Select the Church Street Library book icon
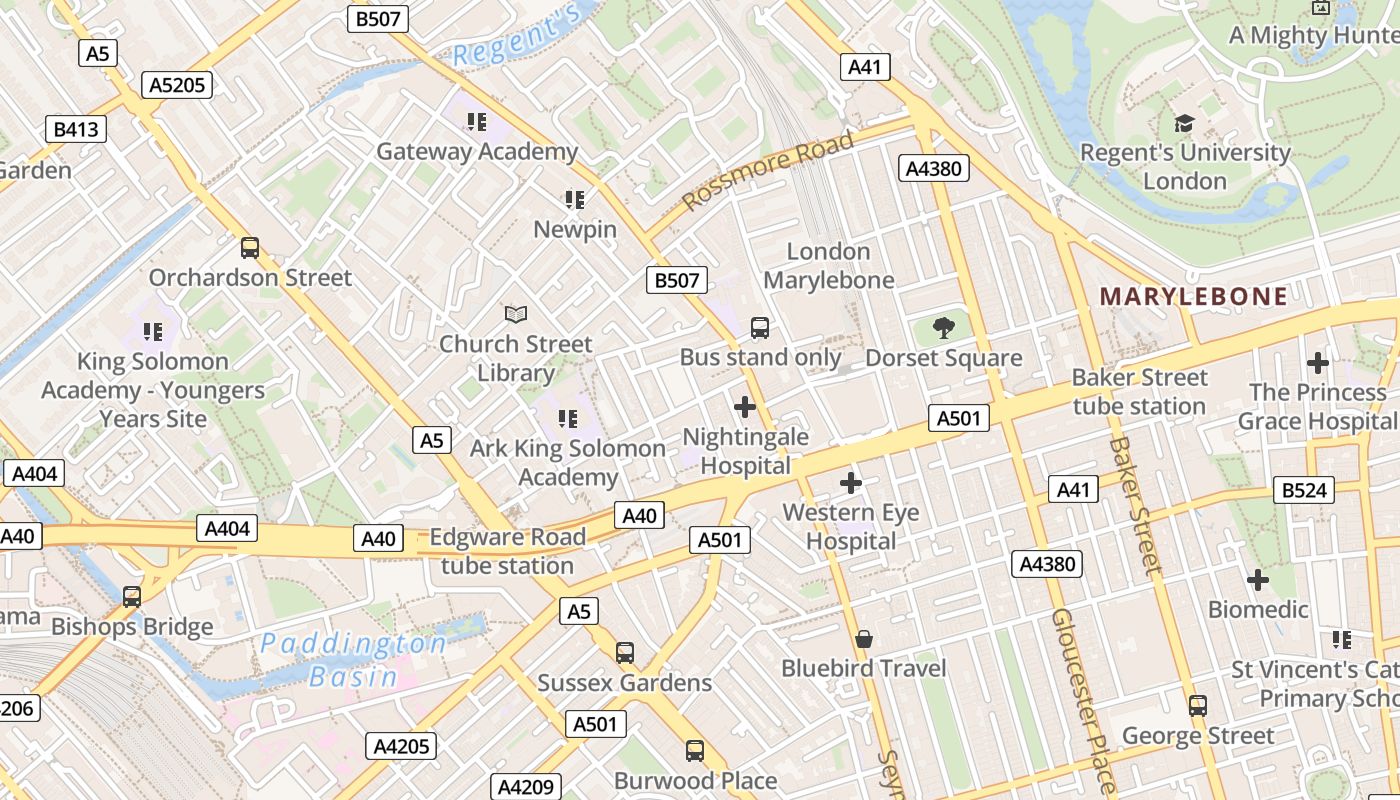This screenshot has height=800, width=1400. pyautogui.click(x=516, y=315)
